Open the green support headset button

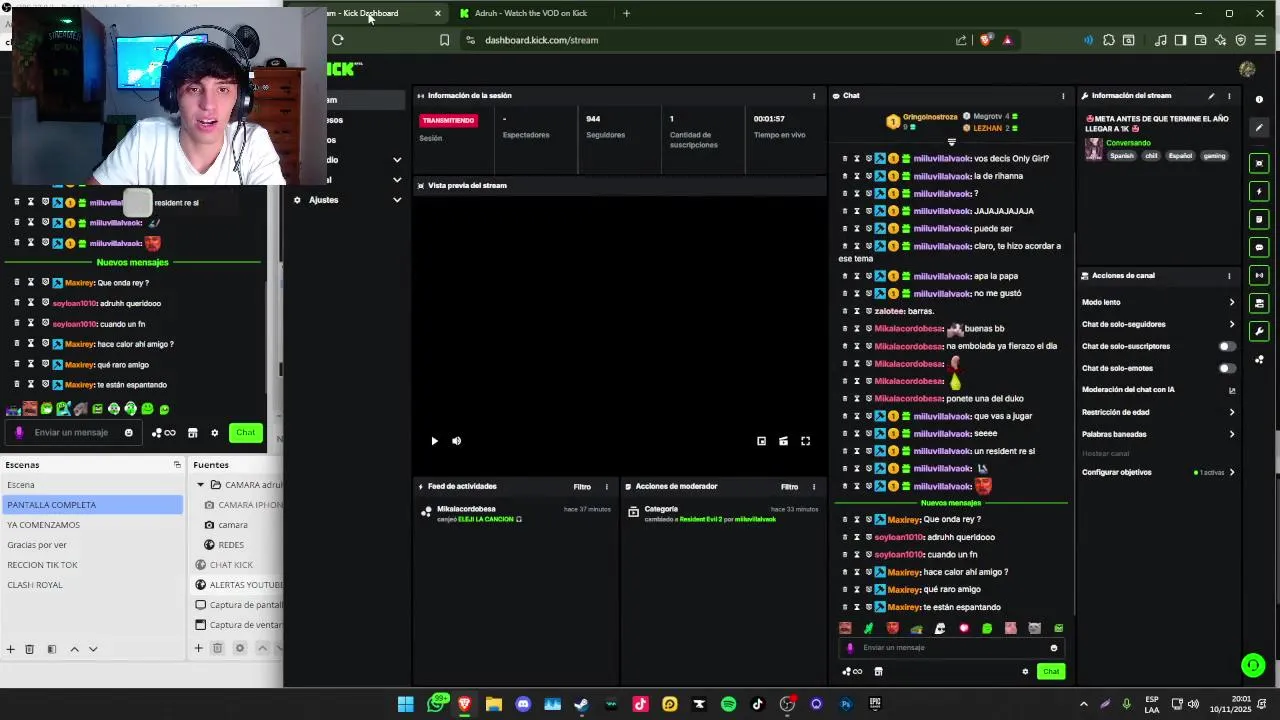[x=1253, y=665]
